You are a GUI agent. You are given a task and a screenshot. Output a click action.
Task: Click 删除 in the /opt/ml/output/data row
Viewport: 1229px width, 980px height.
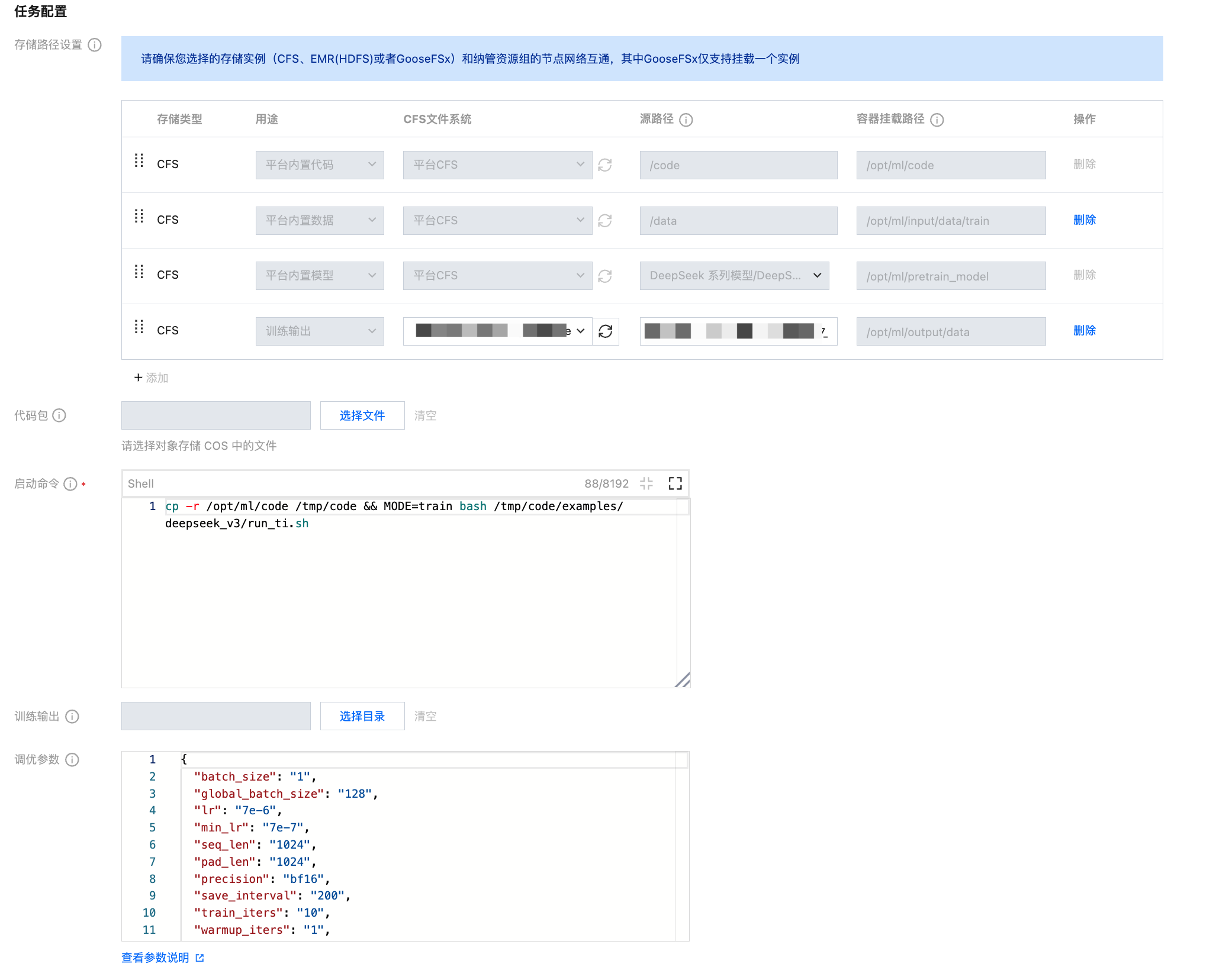(x=1085, y=331)
